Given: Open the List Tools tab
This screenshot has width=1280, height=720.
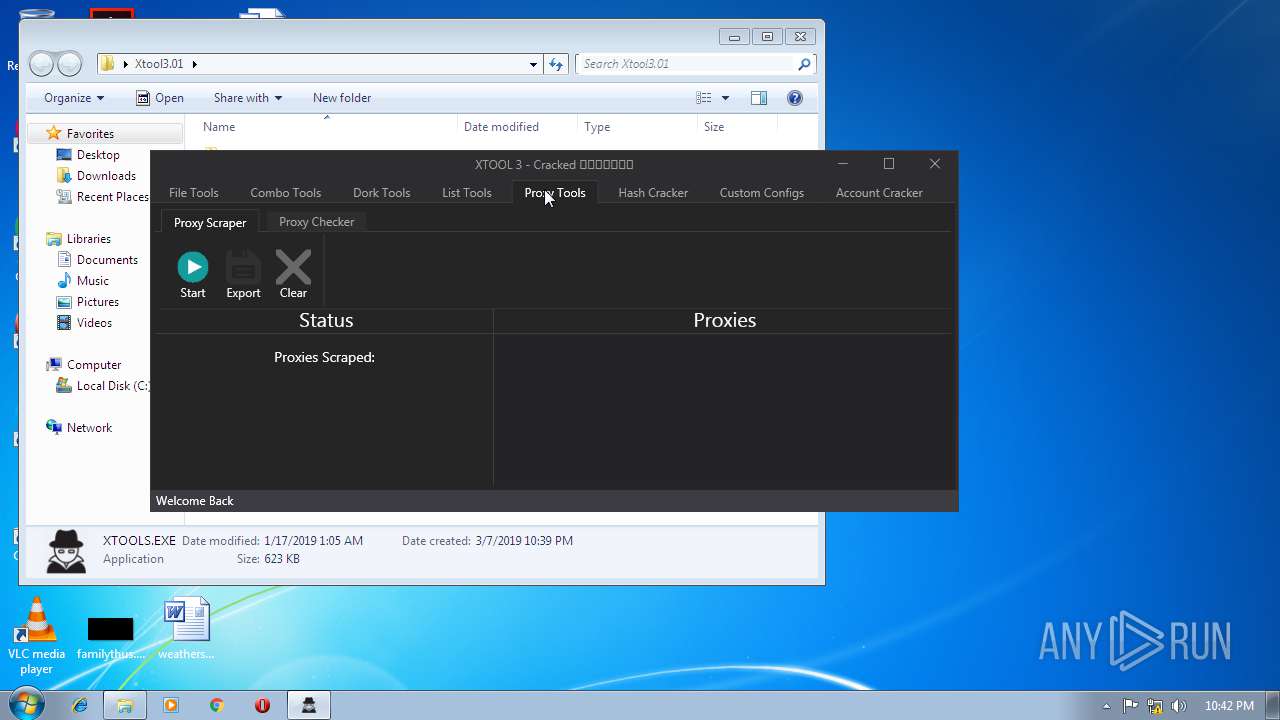Looking at the screenshot, I should coord(466,193).
